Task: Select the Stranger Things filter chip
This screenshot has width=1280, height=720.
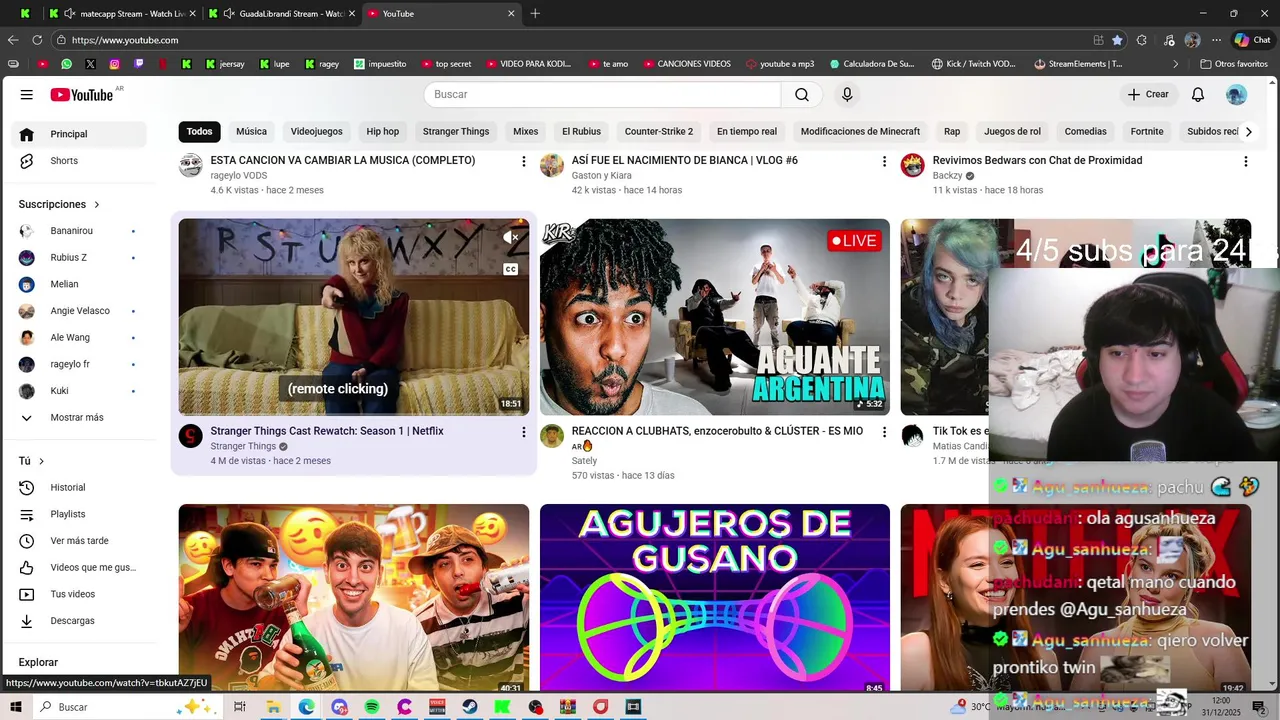Action: 456,131
